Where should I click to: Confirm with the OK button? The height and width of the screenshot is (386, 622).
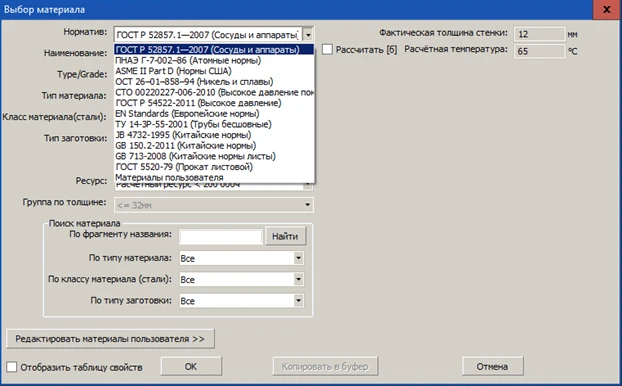191,367
